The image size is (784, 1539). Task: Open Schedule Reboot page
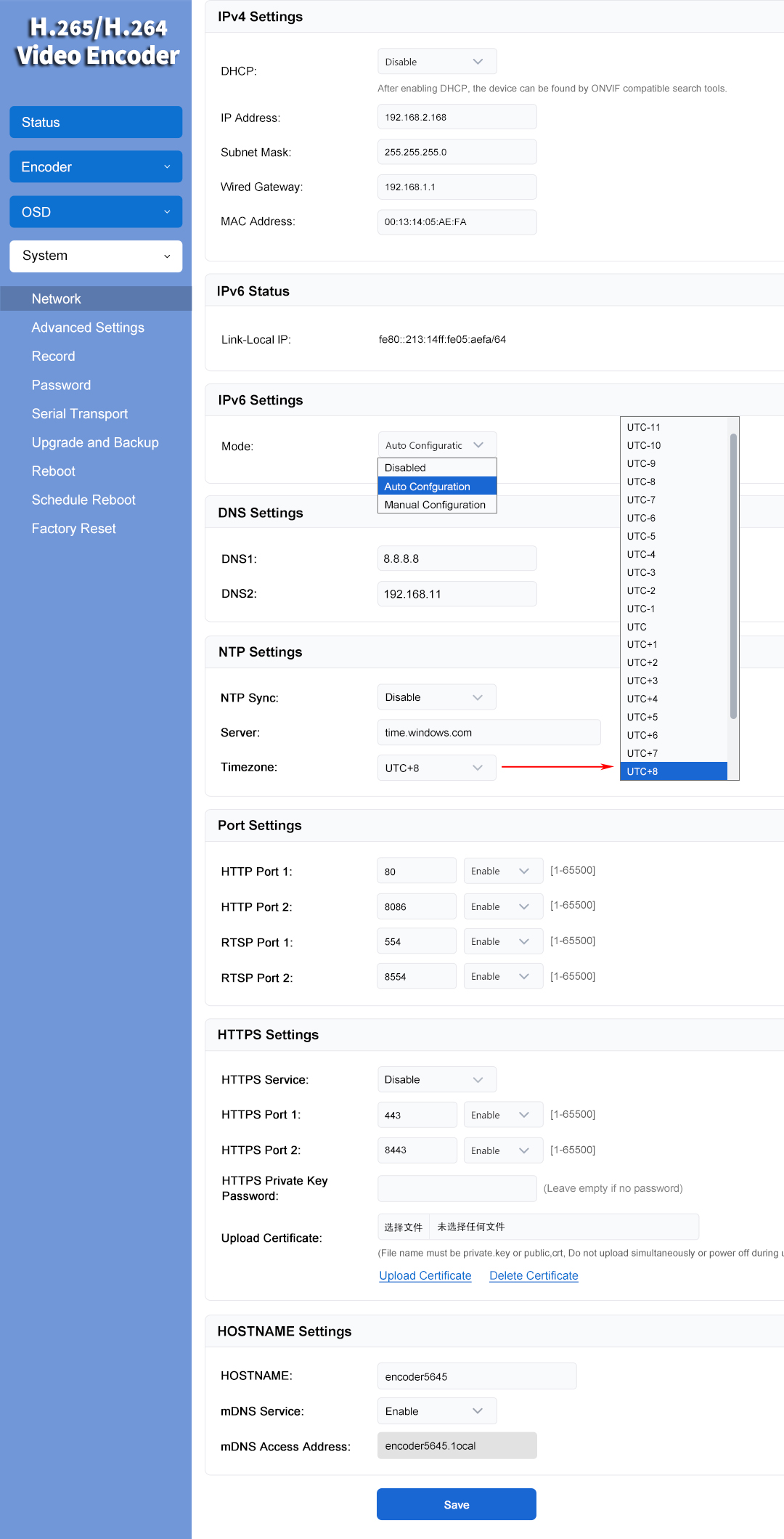[x=83, y=500]
